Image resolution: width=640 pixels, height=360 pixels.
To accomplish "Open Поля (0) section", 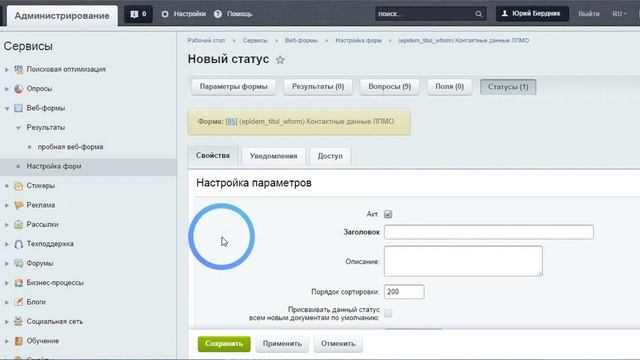I will (449, 87).
